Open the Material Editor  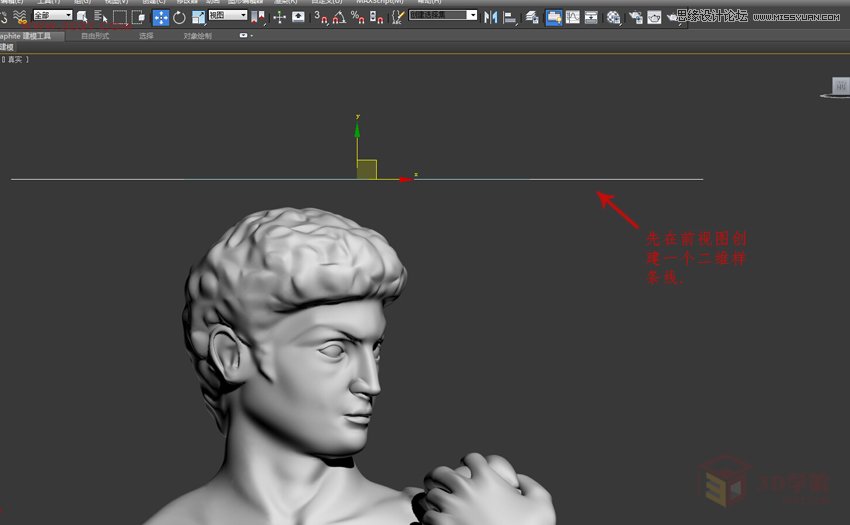coord(614,17)
